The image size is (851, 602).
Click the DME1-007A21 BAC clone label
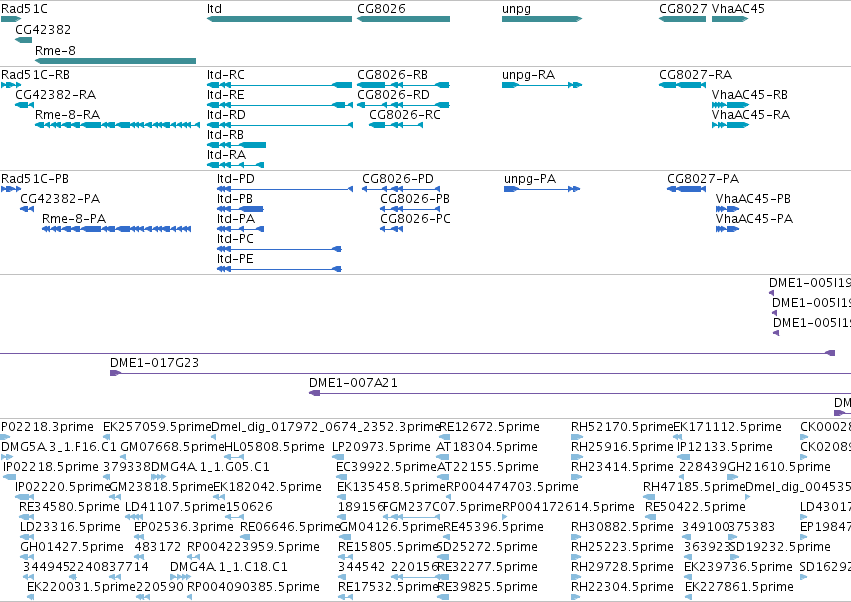[353, 383]
